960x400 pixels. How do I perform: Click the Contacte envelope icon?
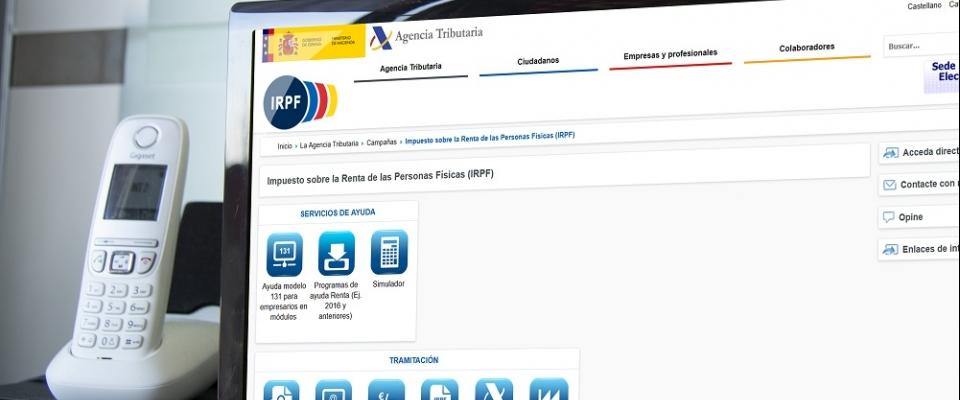pyautogui.click(x=890, y=184)
